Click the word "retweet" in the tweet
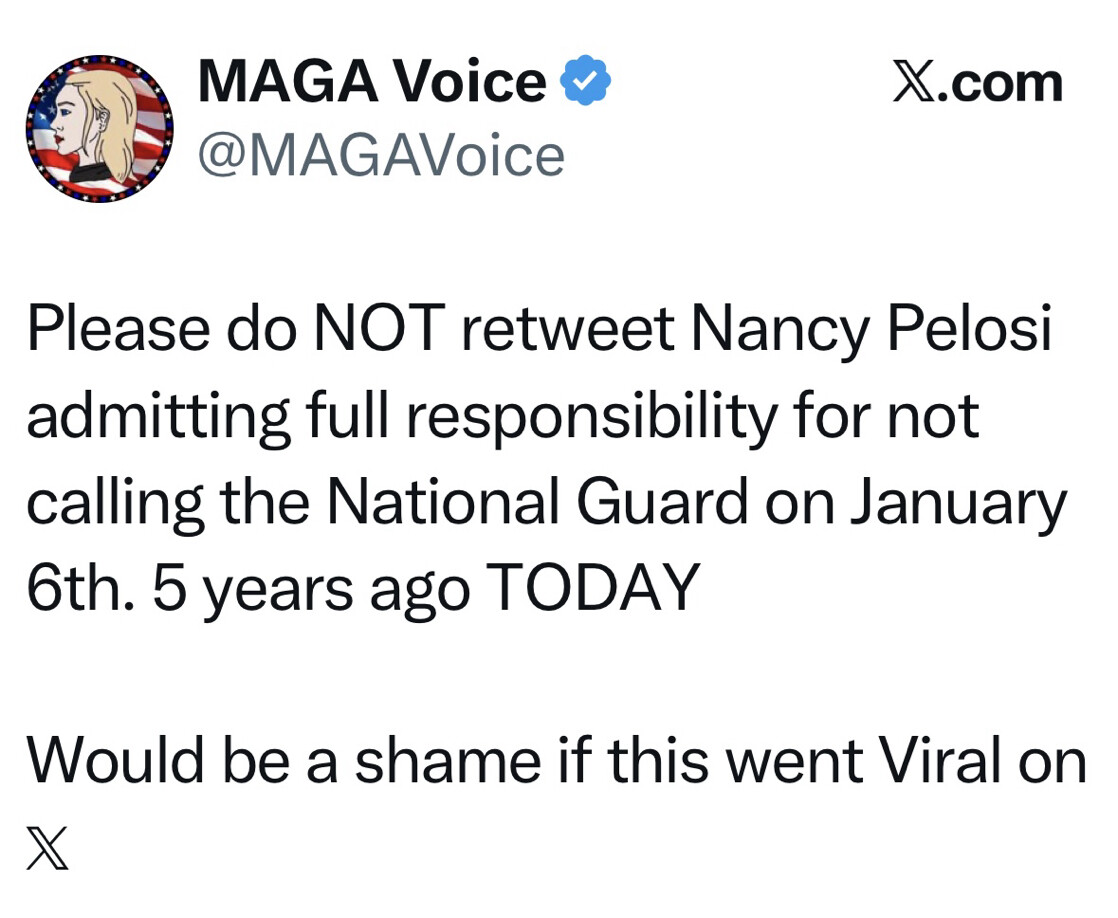 [x=567, y=330]
